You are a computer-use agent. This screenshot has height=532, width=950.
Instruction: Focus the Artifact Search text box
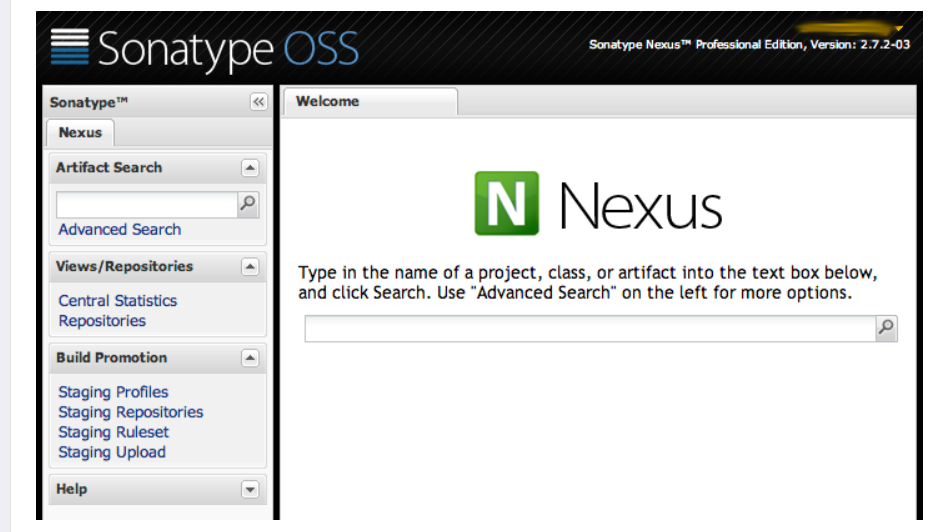[x=147, y=204]
